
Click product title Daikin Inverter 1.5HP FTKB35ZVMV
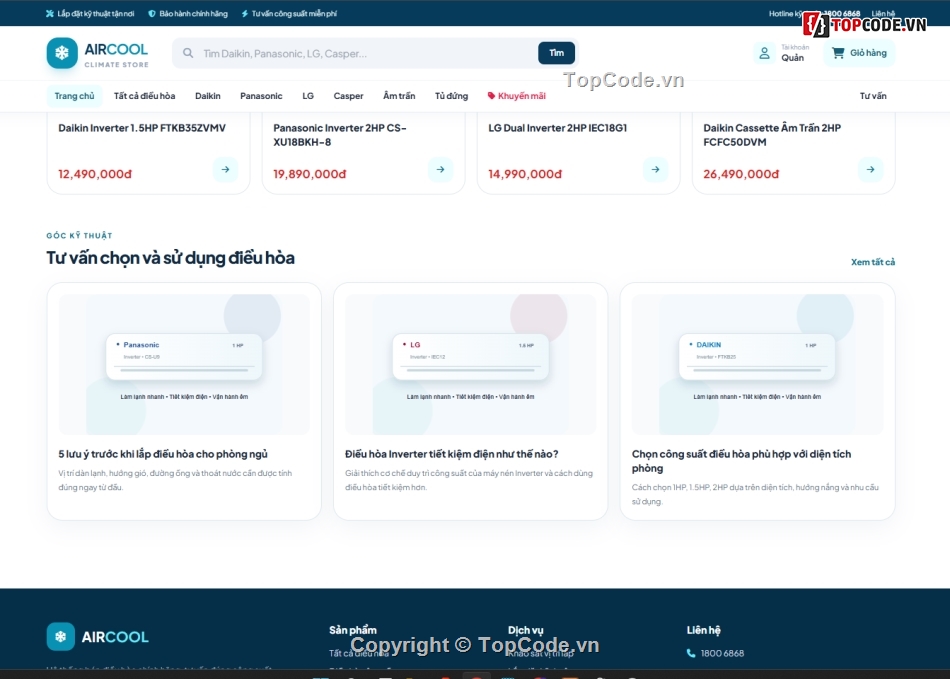point(142,128)
